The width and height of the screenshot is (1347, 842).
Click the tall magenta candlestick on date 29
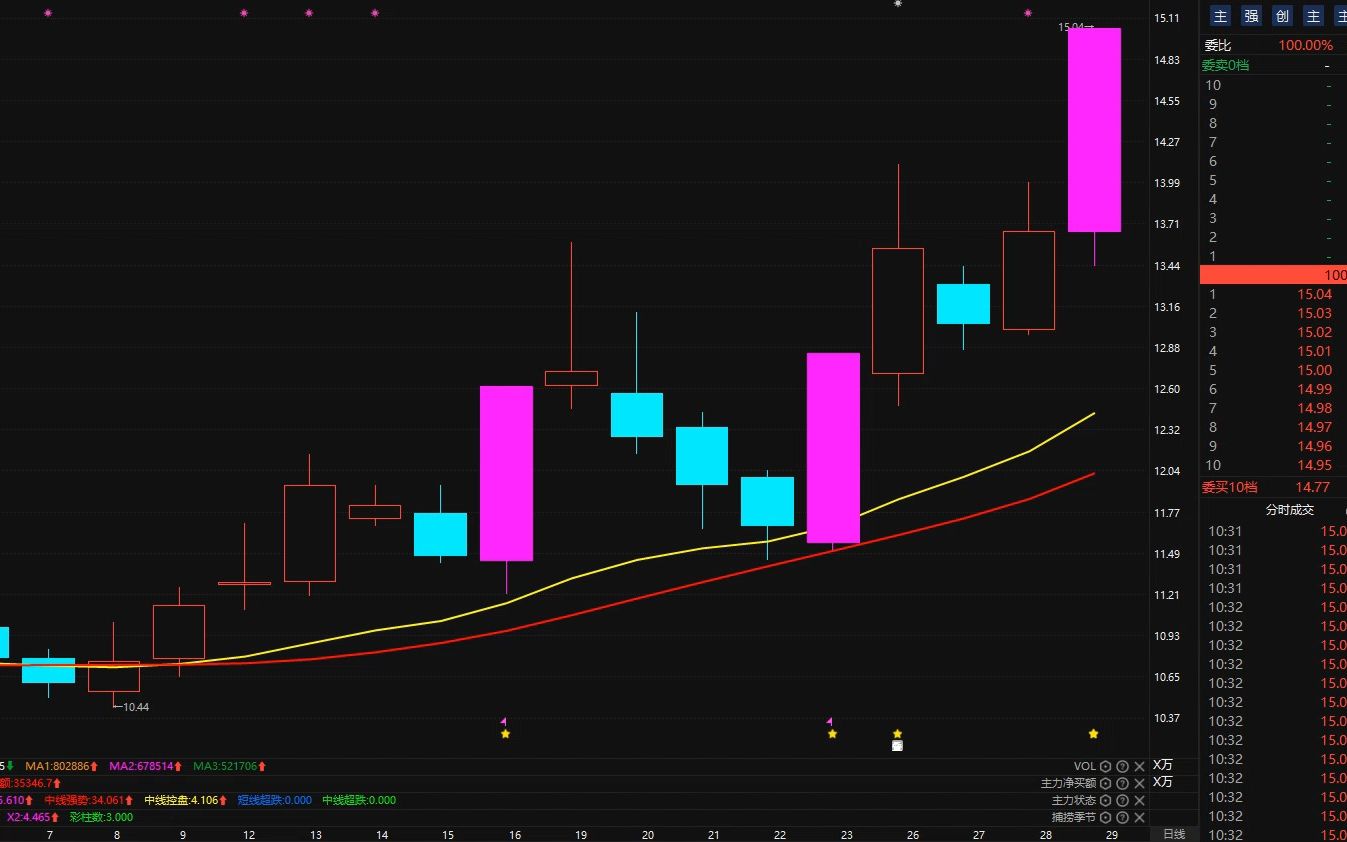1094,130
